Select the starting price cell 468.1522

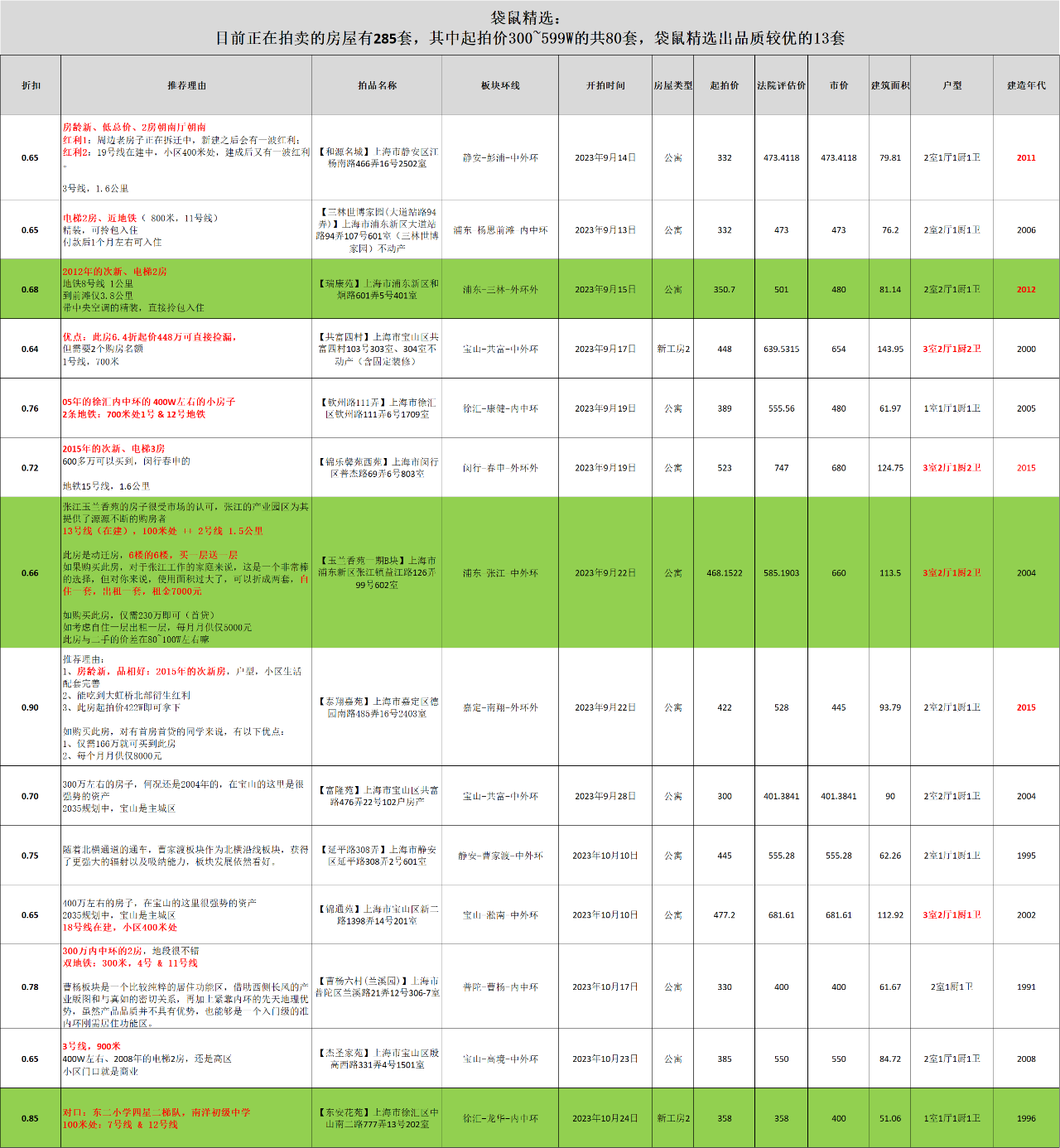point(725,573)
